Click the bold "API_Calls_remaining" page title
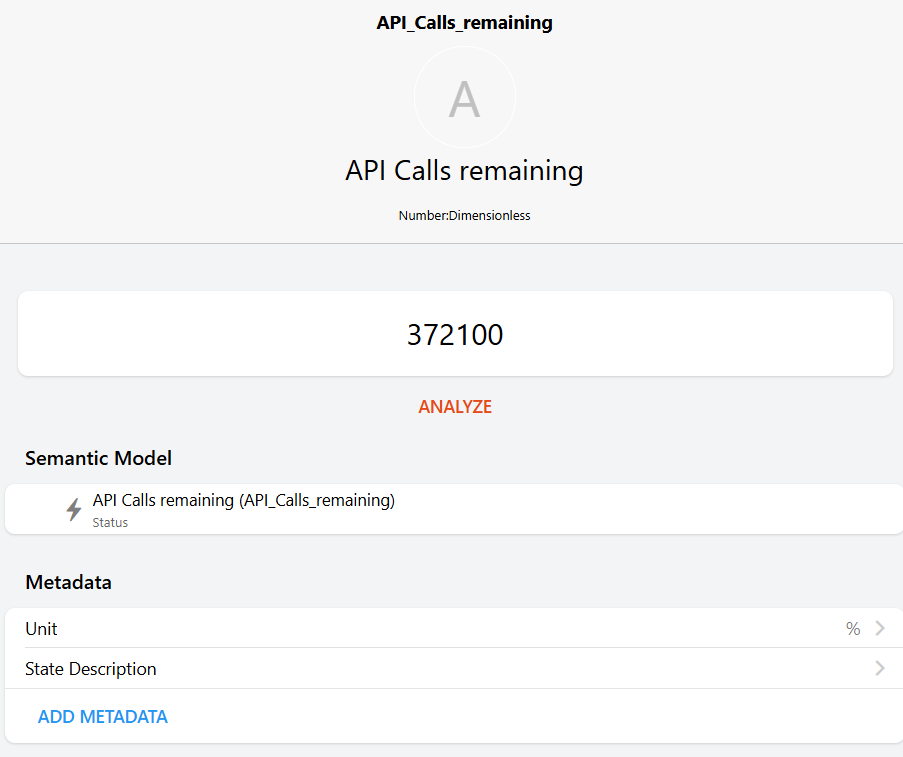Screen dimensions: 903x757 [x=464, y=23]
